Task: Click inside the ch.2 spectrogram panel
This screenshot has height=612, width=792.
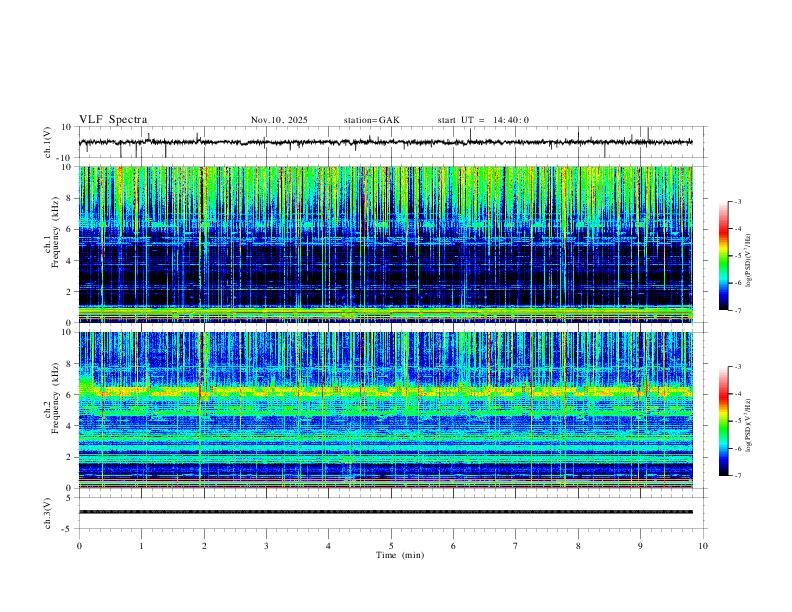Action: (385, 410)
